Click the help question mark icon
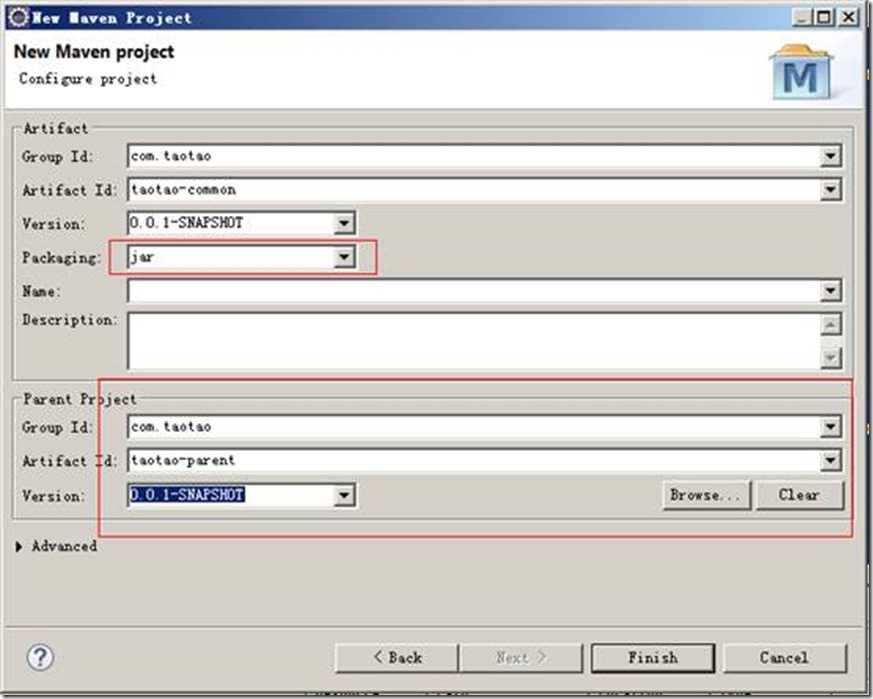This screenshot has height=699, width=873. pos(40,657)
